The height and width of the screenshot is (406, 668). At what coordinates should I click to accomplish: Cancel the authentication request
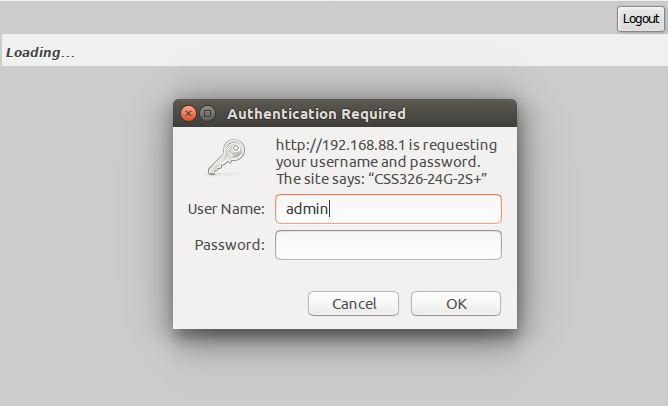[353, 304]
